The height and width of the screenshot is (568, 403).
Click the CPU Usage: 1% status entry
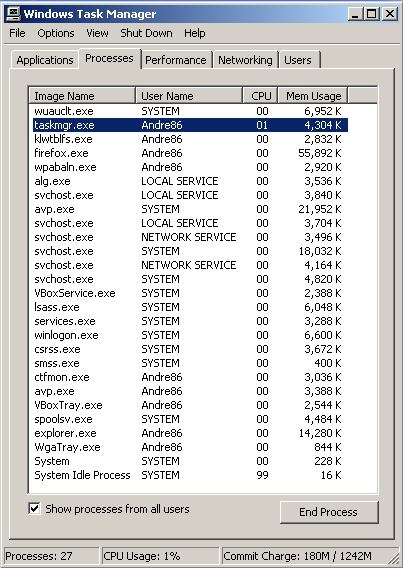point(160,556)
